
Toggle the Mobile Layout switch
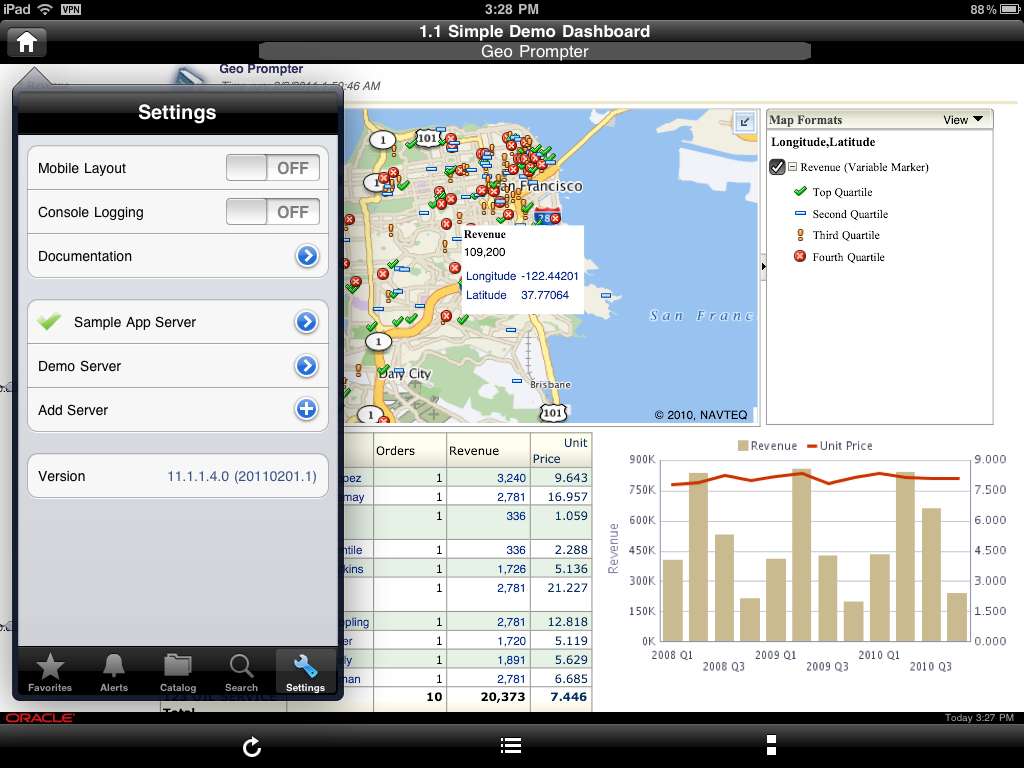[x=272, y=168]
